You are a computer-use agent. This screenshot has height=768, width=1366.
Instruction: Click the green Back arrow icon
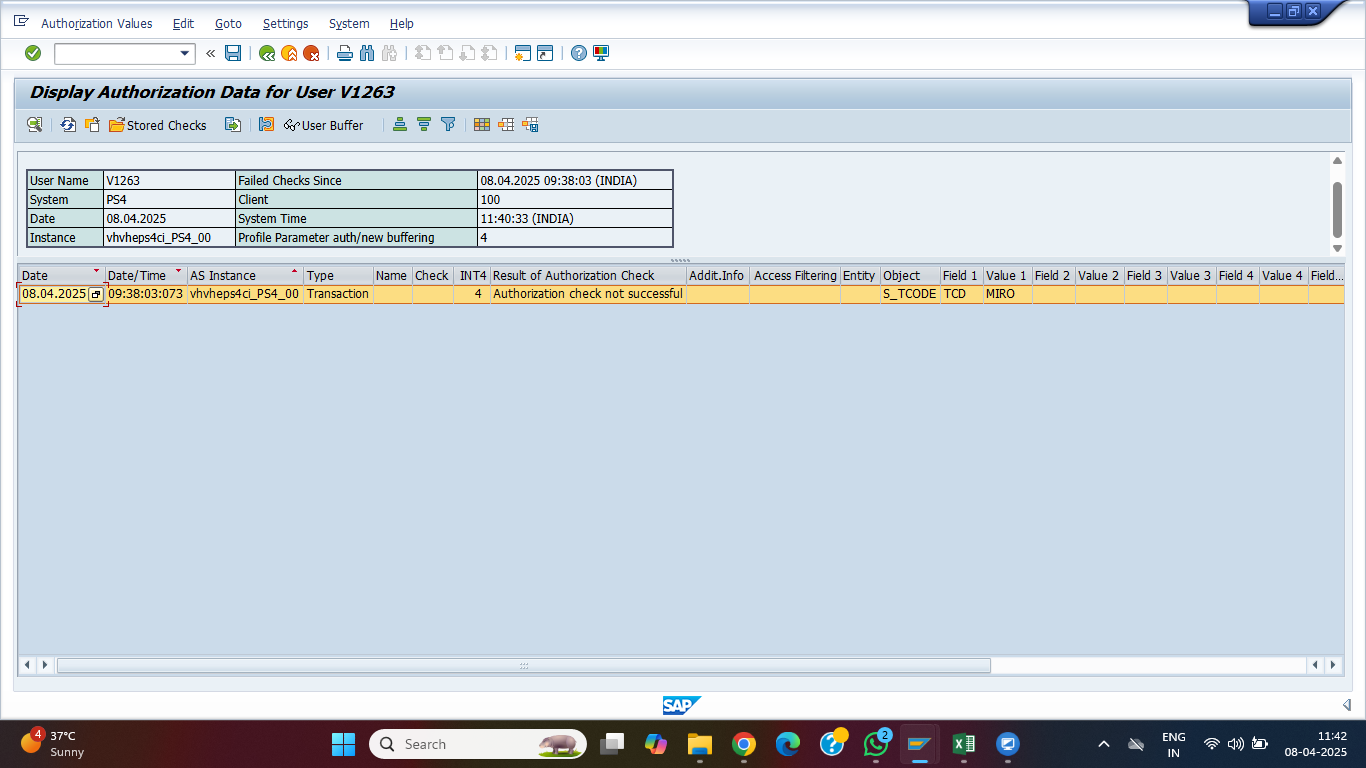pos(267,53)
